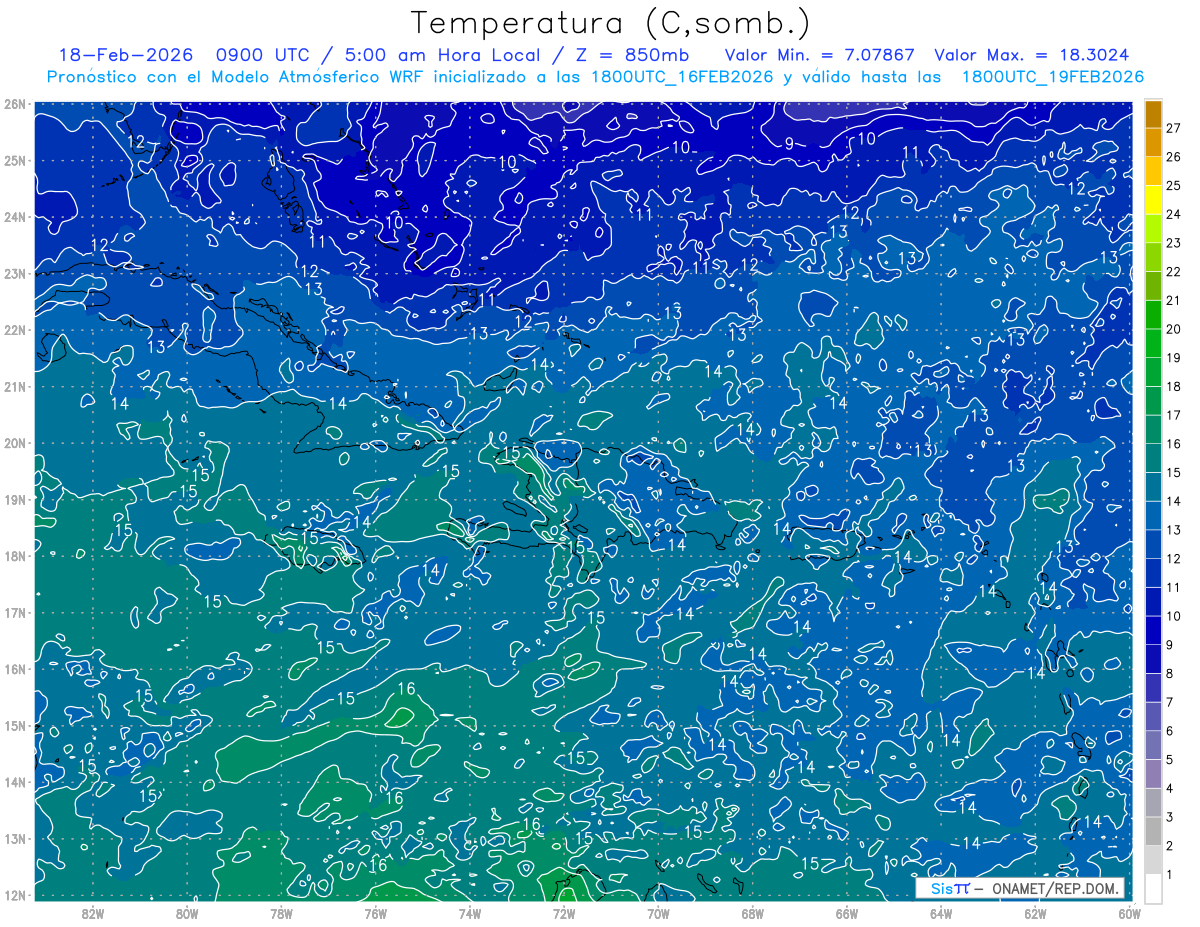Click 'SisTT – ONAMET/REP.DOM.' credit label
The image size is (1200, 927).
coord(1020,888)
